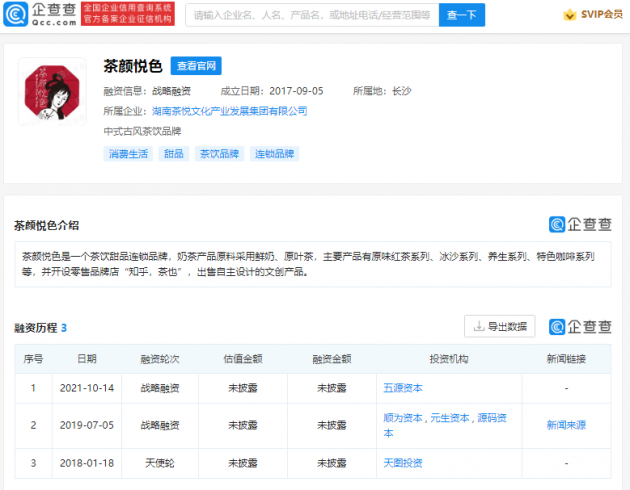The width and height of the screenshot is (630, 490).
Task: Click the 天使轮 round cell
Action: tap(160, 463)
